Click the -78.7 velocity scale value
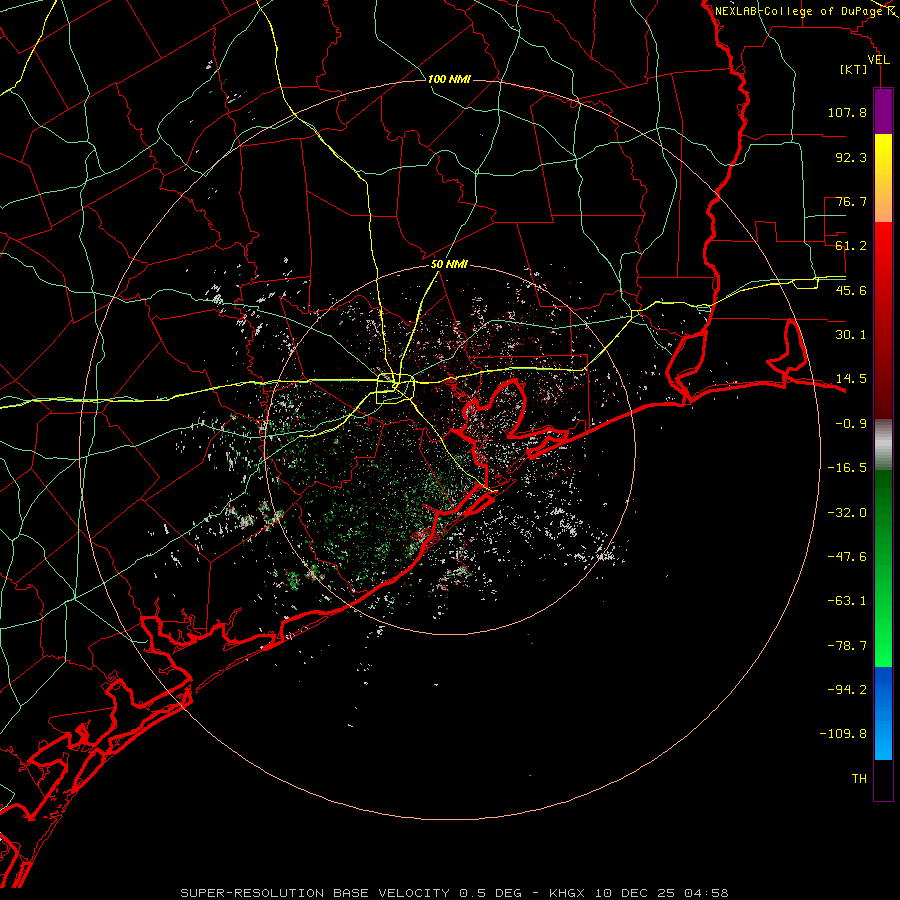 point(847,646)
